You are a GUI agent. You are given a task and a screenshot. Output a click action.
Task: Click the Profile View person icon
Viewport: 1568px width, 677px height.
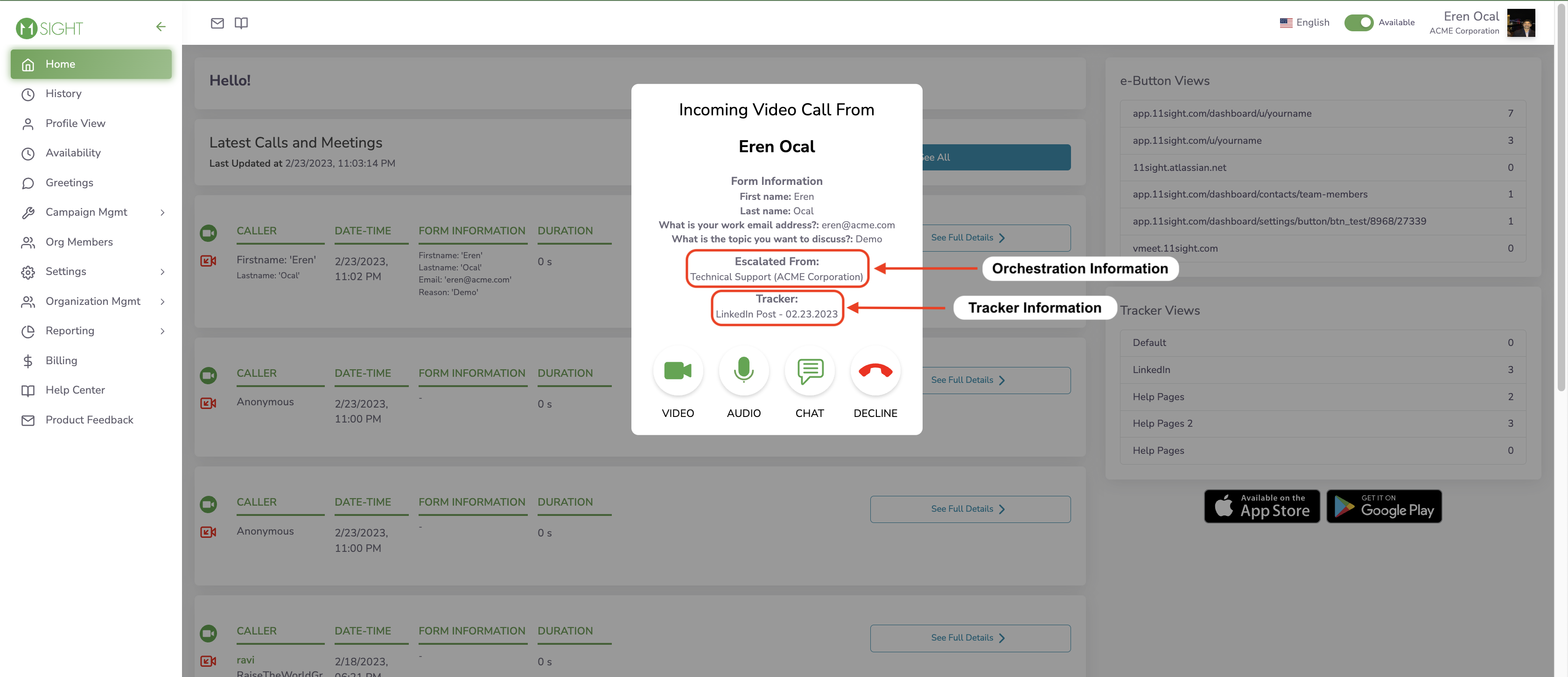point(28,124)
